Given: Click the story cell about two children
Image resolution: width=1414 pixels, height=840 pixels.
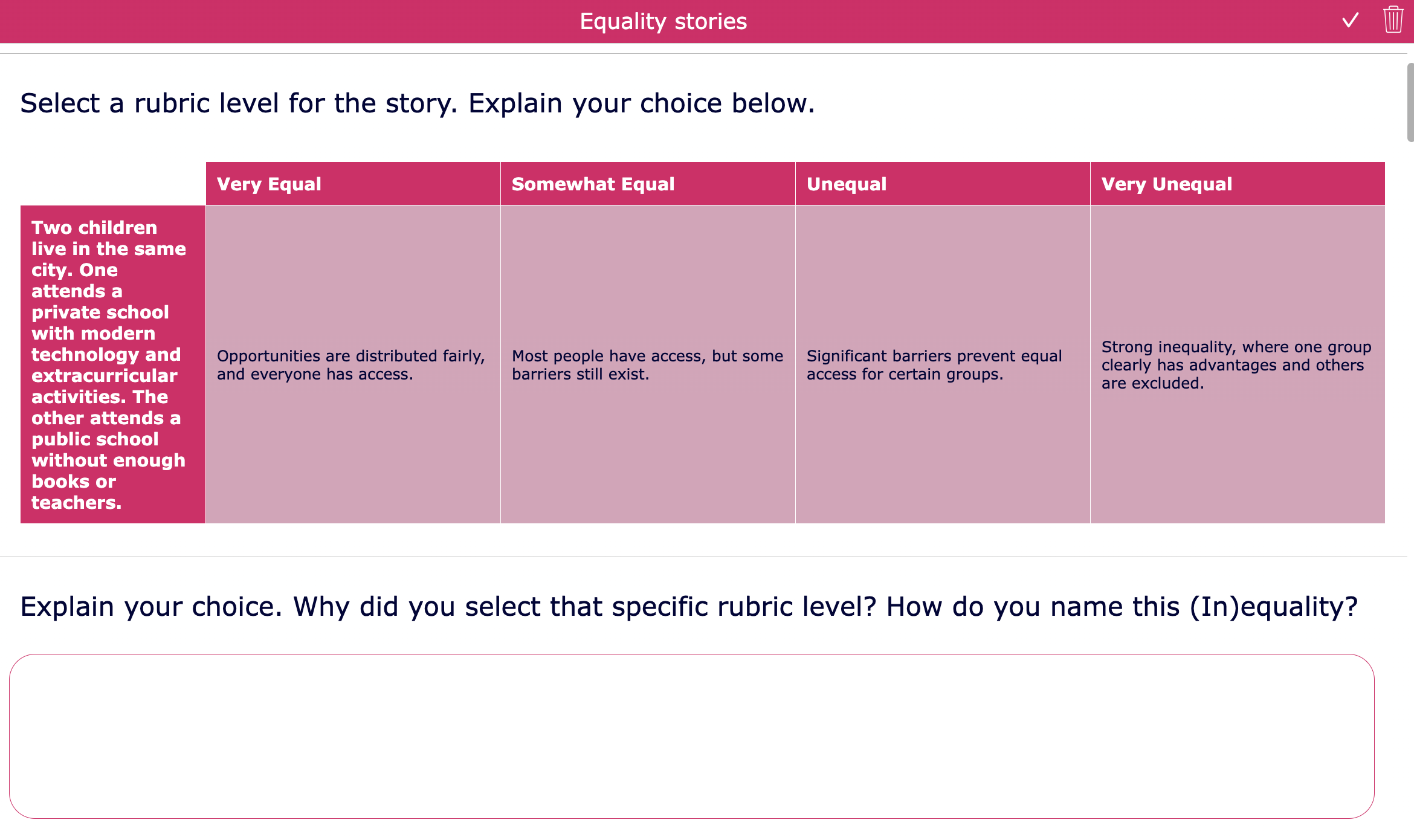Looking at the screenshot, I should click(x=112, y=363).
